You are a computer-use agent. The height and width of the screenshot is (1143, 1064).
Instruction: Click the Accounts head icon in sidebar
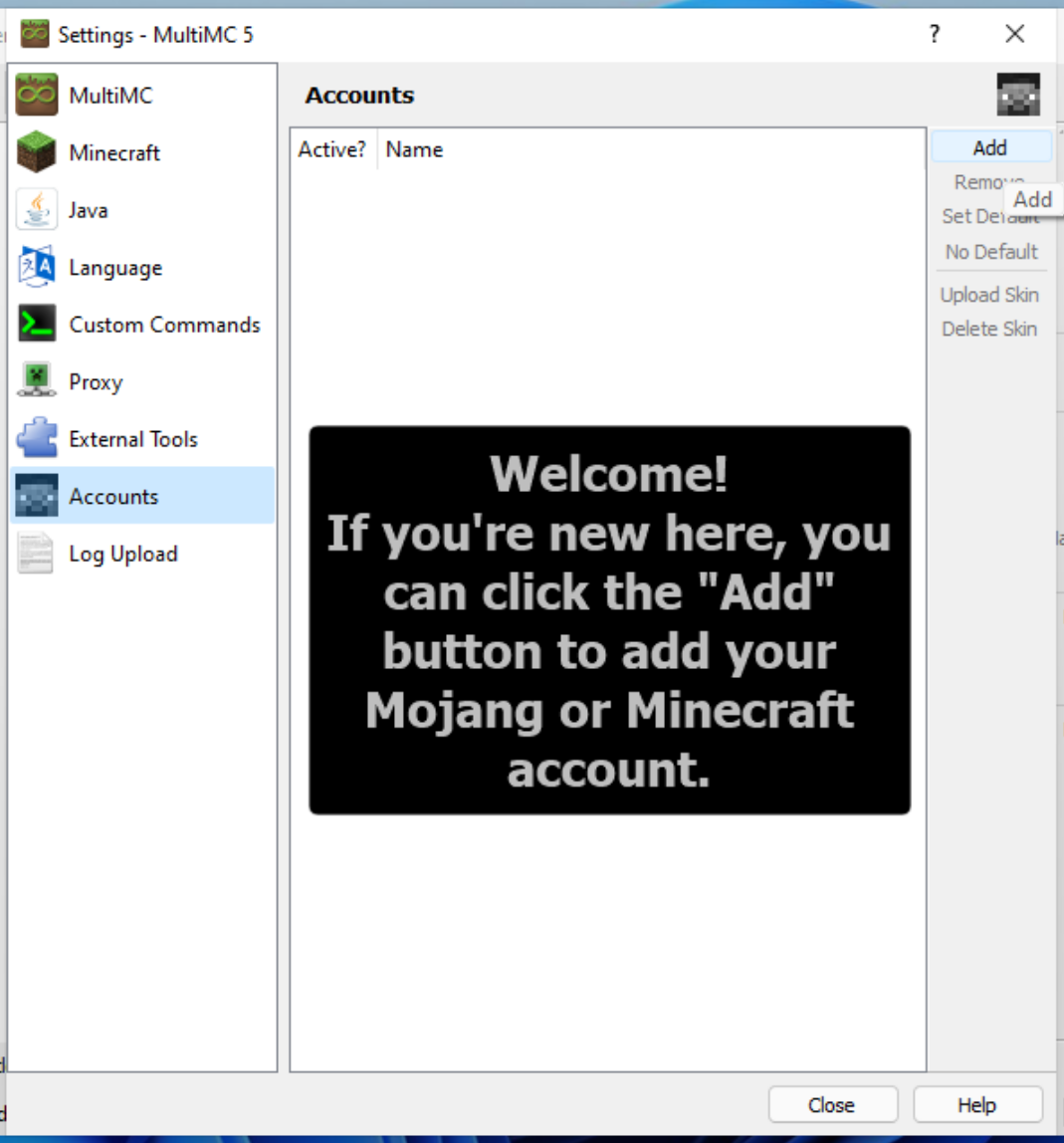pos(37,496)
